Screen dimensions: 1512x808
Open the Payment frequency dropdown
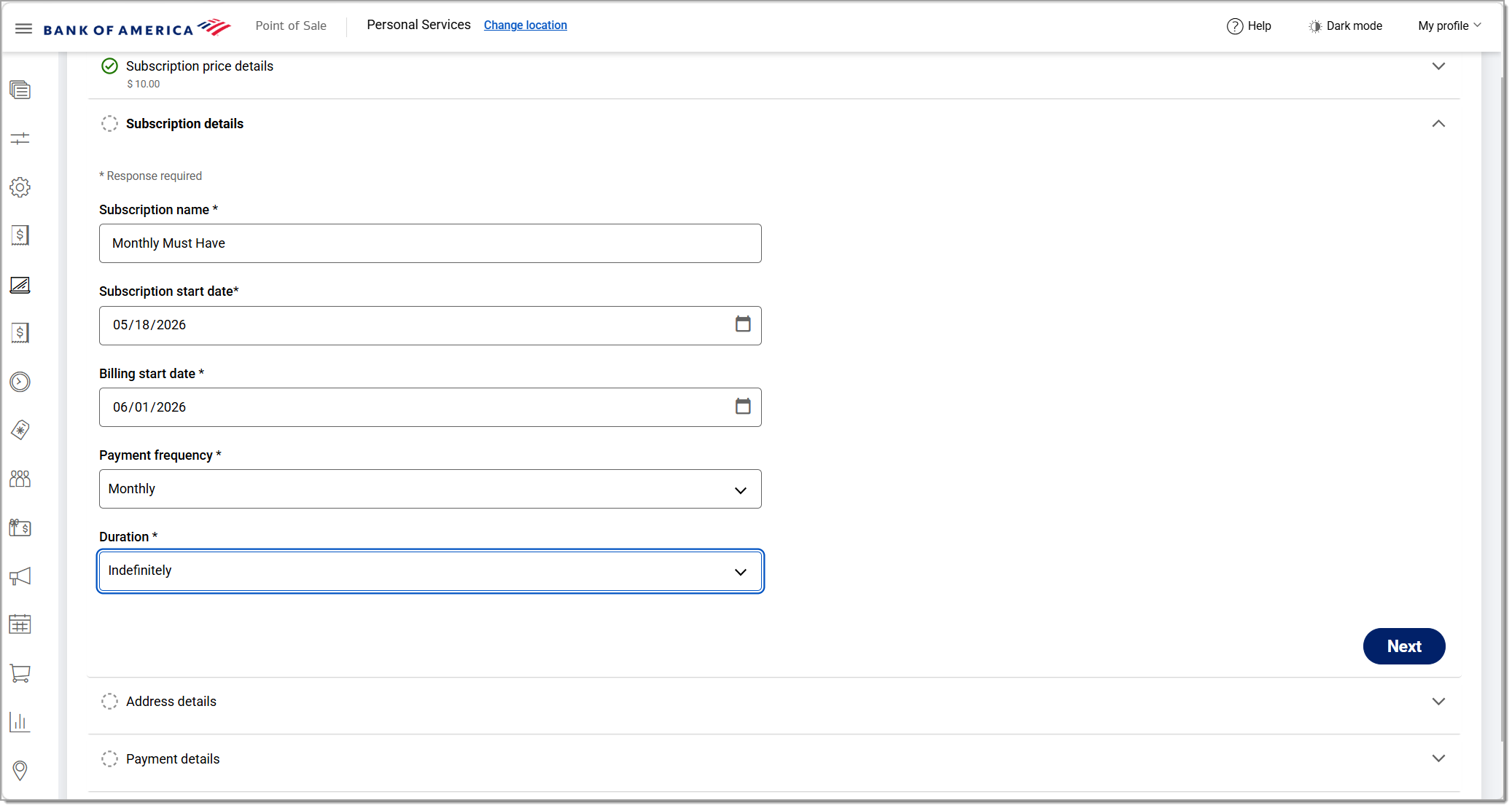click(x=430, y=489)
